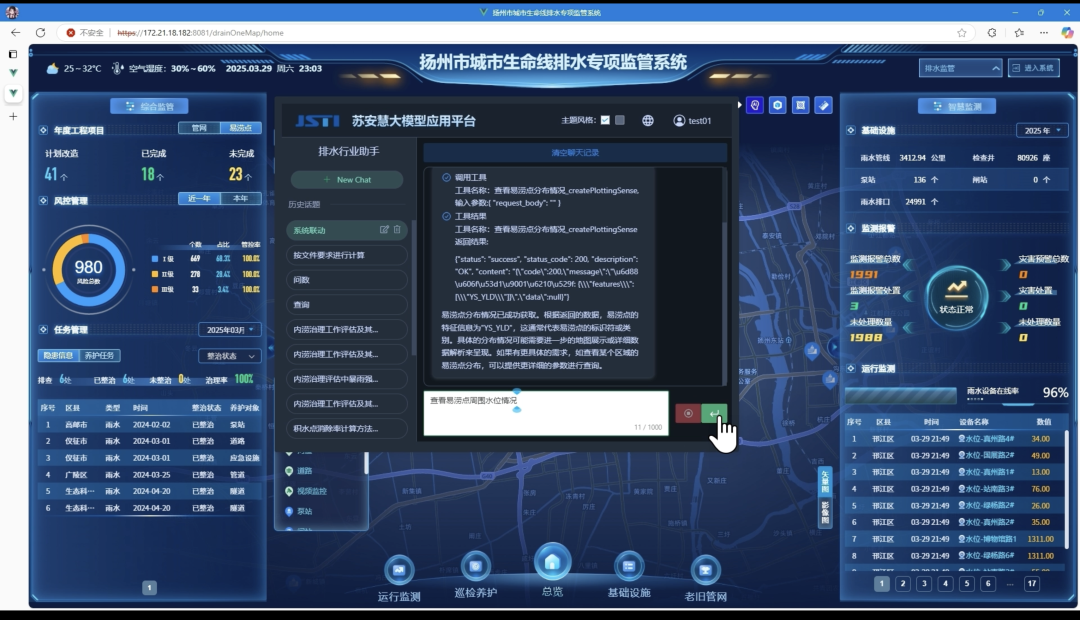Click the chat message input field

(545, 412)
